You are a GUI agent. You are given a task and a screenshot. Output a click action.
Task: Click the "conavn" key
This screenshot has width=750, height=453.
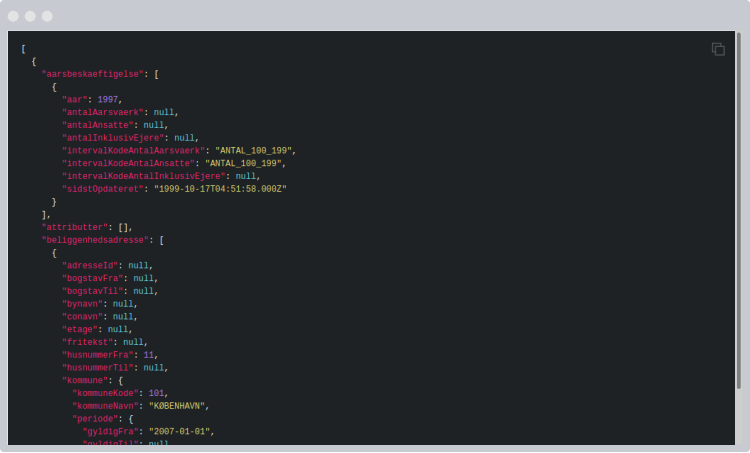[x=82, y=317]
